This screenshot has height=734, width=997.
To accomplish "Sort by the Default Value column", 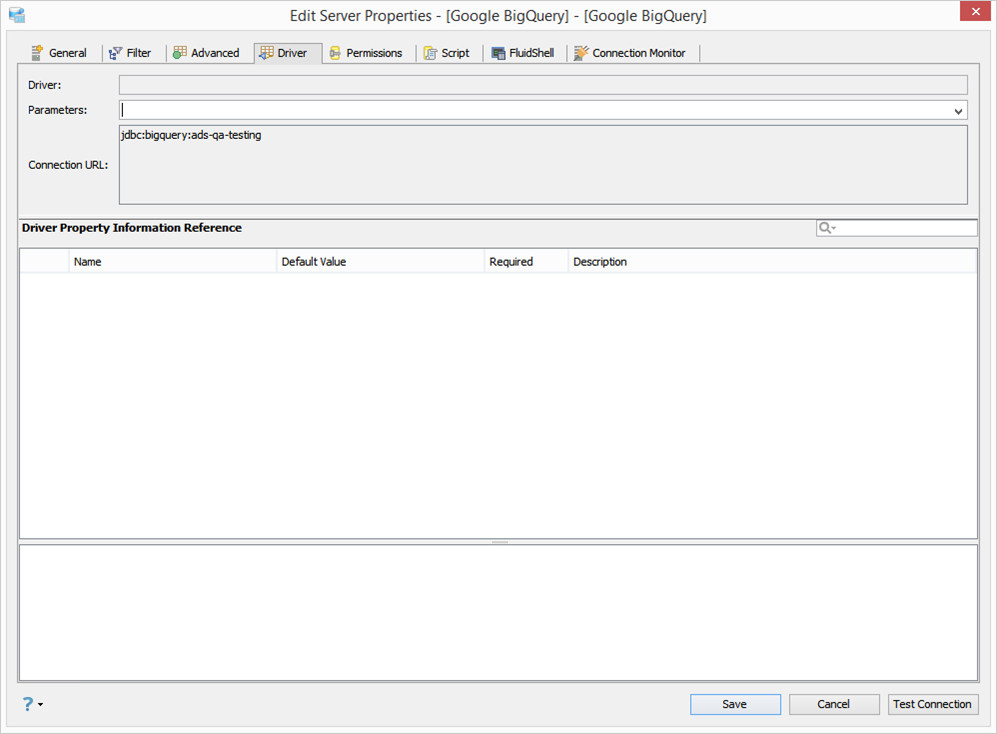I will point(380,261).
